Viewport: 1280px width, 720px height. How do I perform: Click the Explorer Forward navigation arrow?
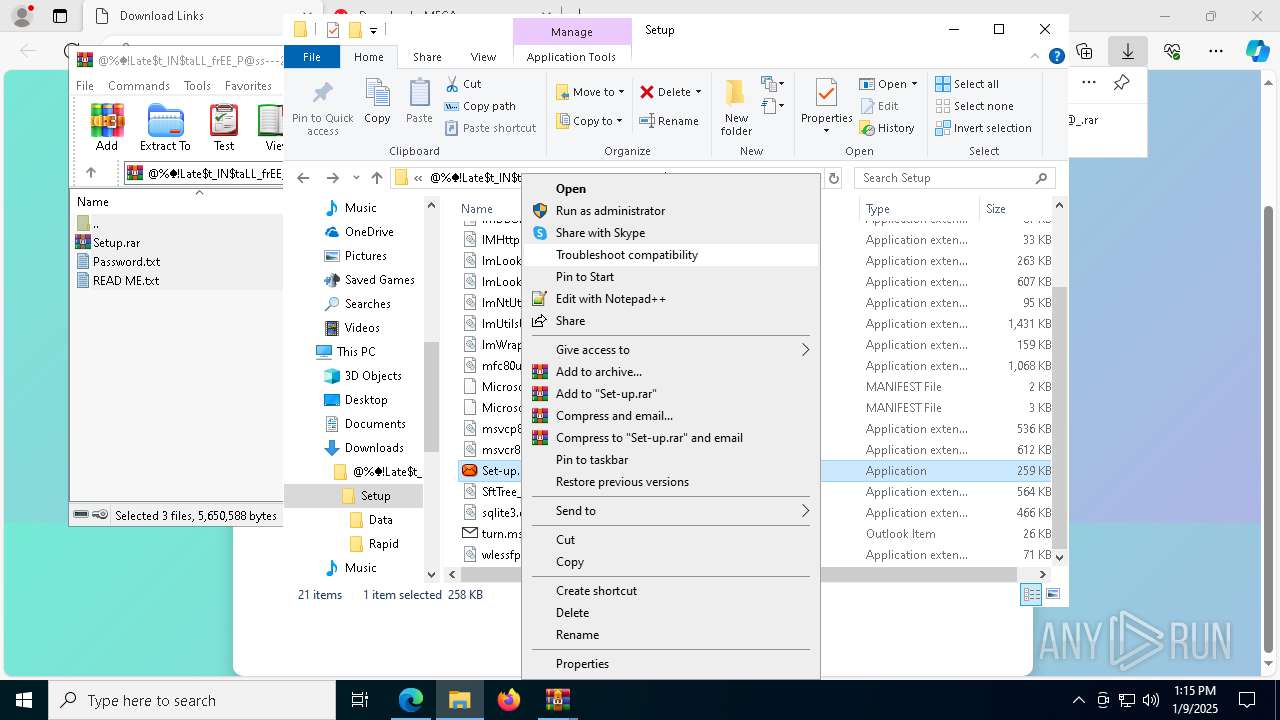point(332,178)
